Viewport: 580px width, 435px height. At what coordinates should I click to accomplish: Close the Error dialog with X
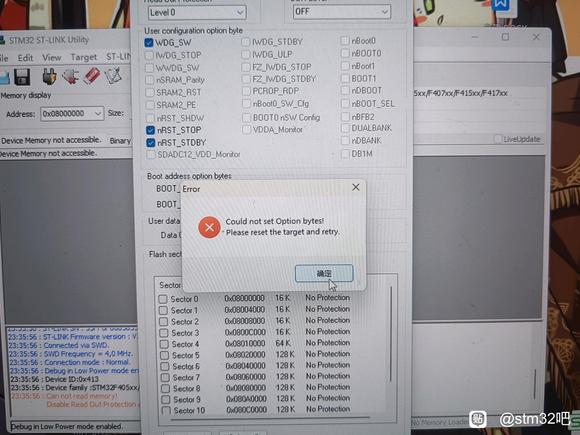click(356, 188)
